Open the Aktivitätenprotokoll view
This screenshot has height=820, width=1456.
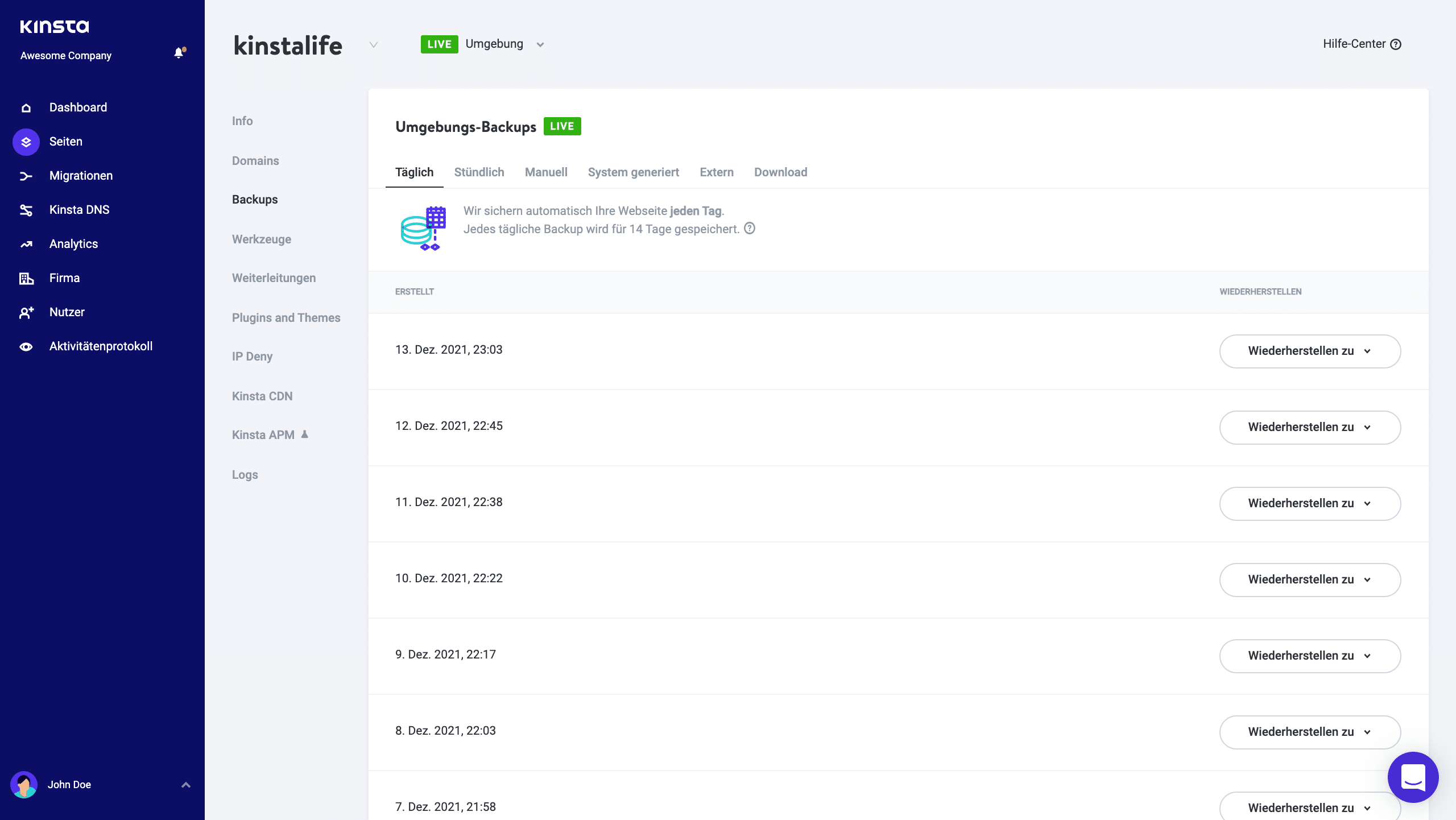click(x=100, y=346)
